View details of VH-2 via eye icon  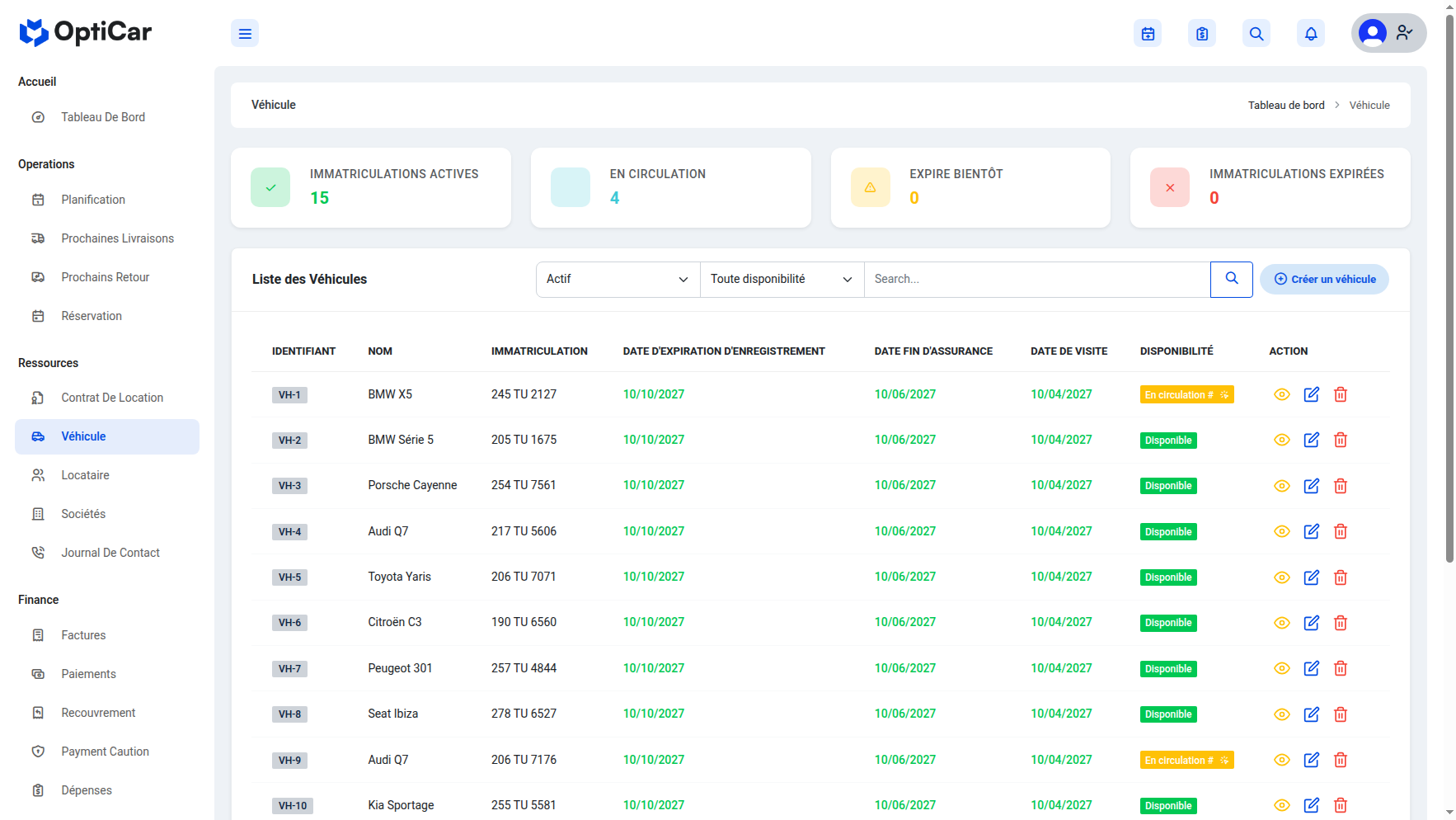1281,440
